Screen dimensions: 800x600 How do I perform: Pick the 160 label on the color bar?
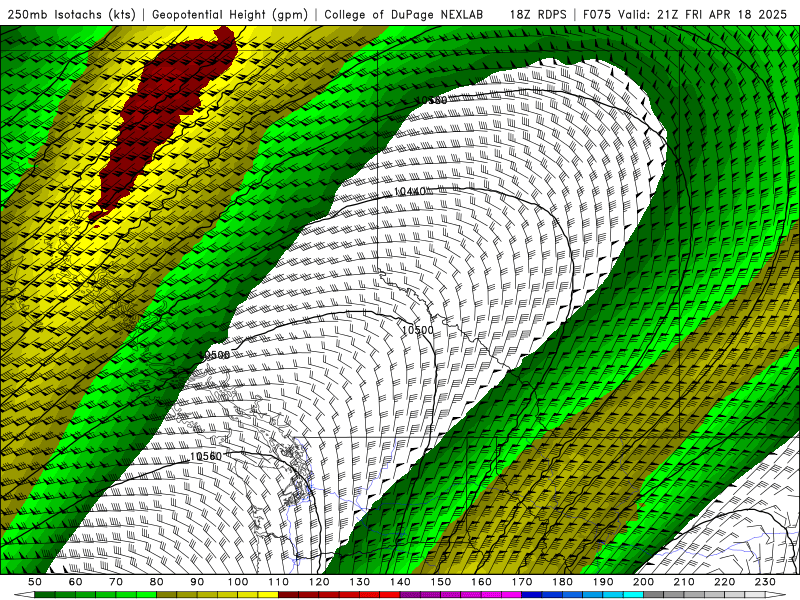(481, 582)
